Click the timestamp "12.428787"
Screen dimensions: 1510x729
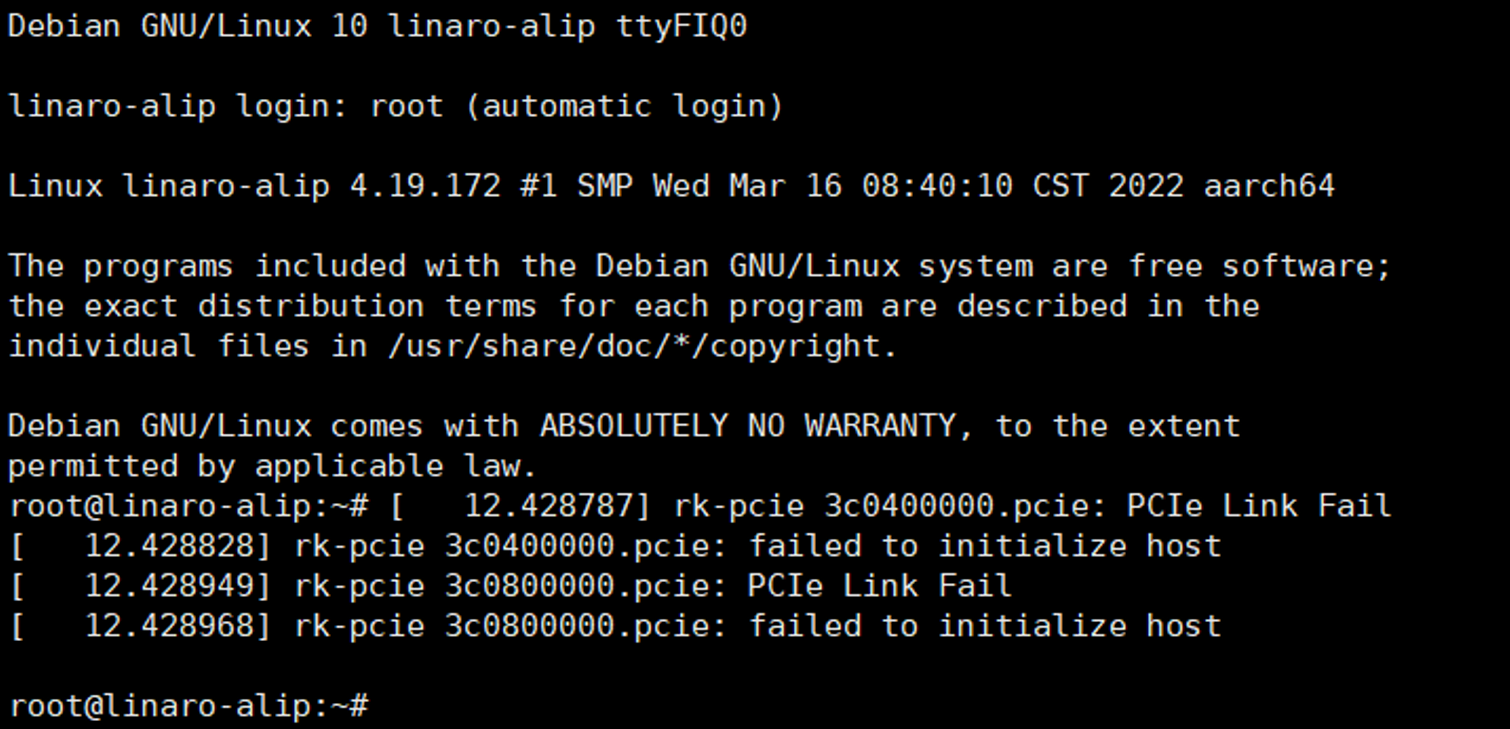[548, 506]
